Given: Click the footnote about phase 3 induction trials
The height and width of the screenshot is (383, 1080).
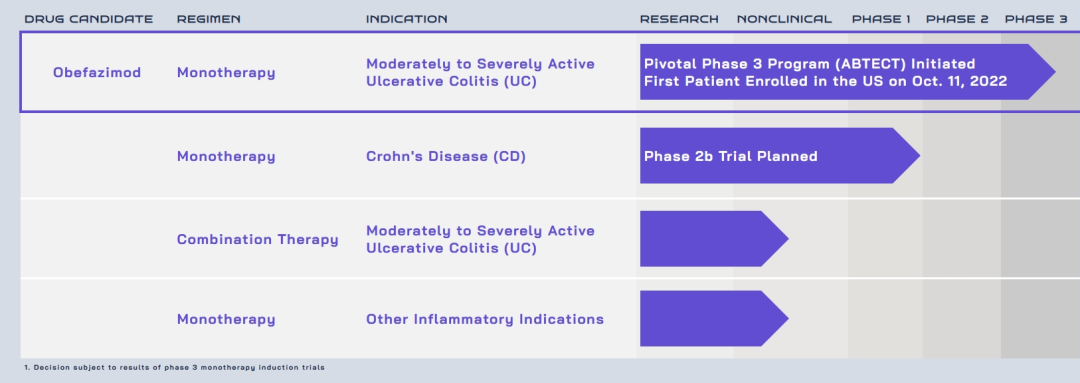Looking at the screenshot, I should point(174,367).
